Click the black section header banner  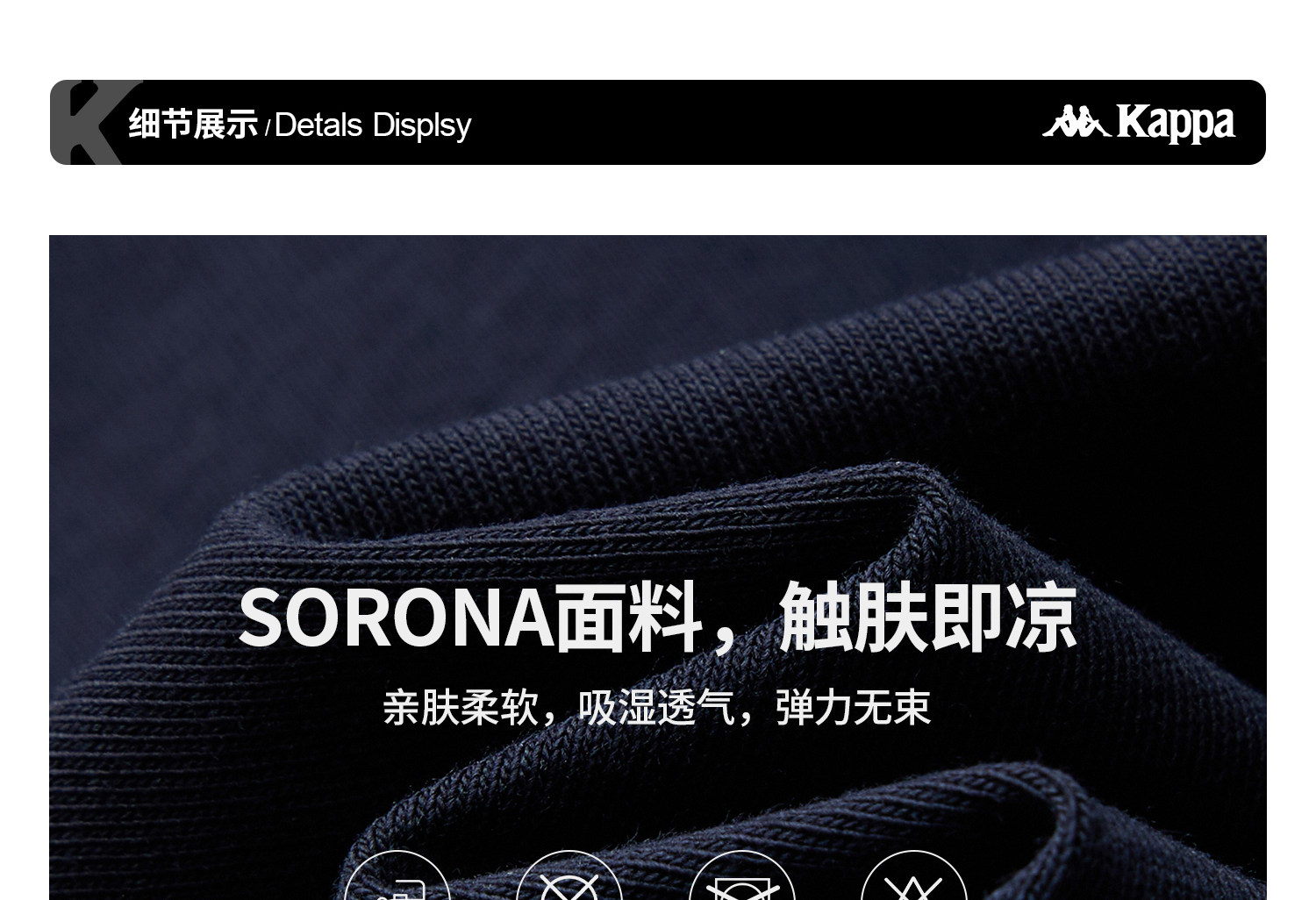(658, 123)
